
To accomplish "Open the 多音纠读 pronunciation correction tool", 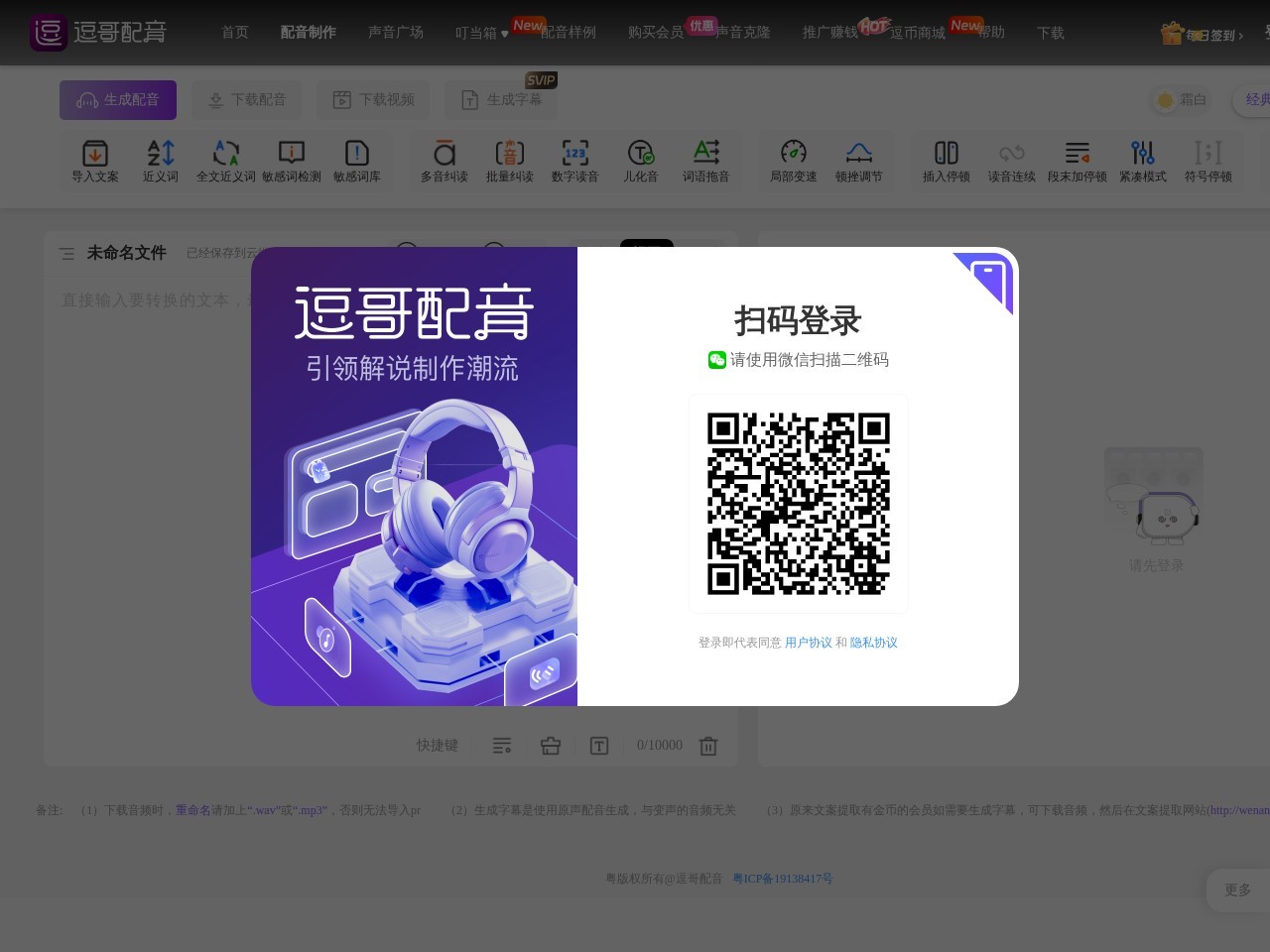I will [444, 161].
